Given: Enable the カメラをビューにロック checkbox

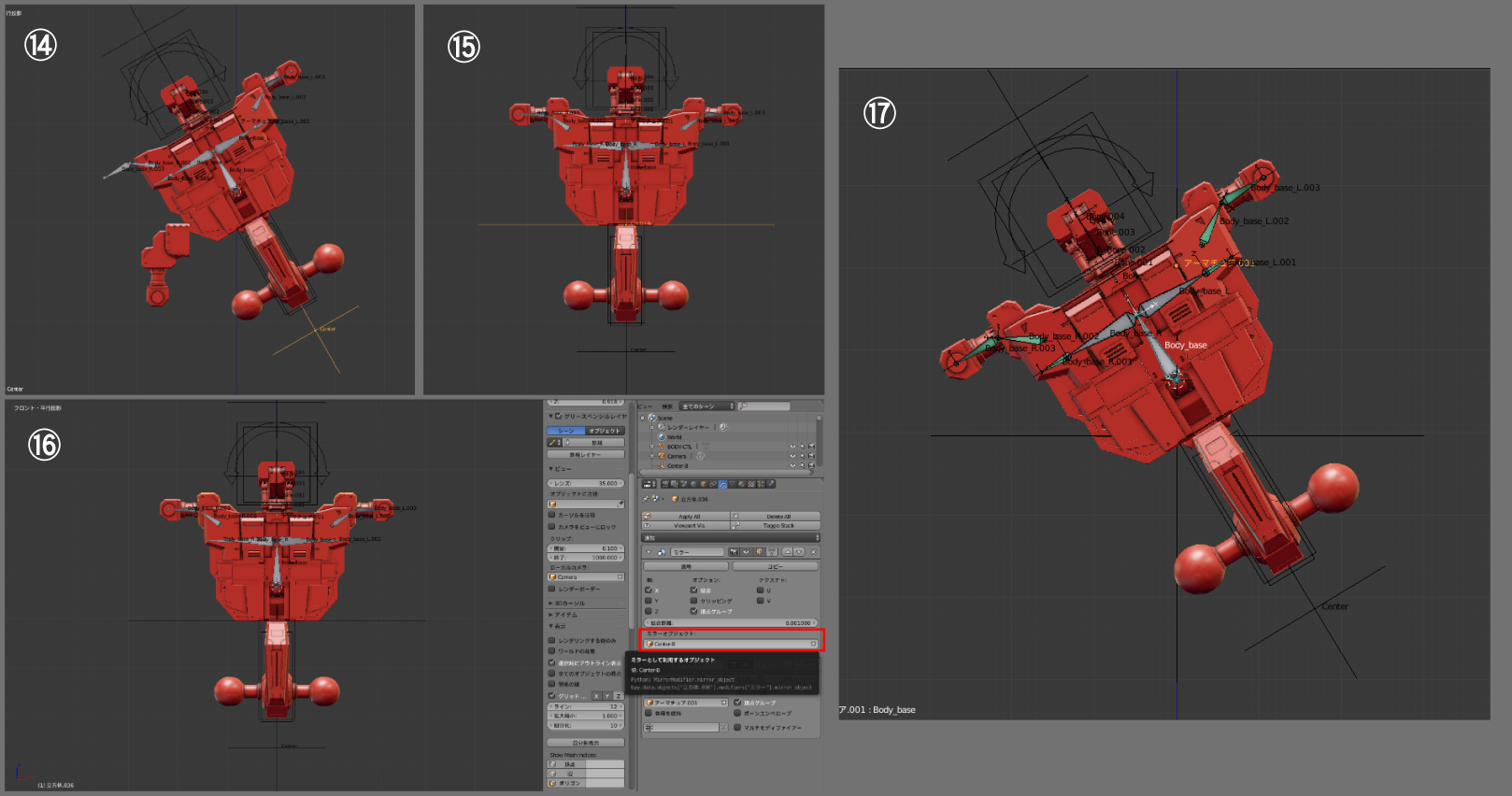Looking at the screenshot, I should pyautogui.click(x=551, y=527).
